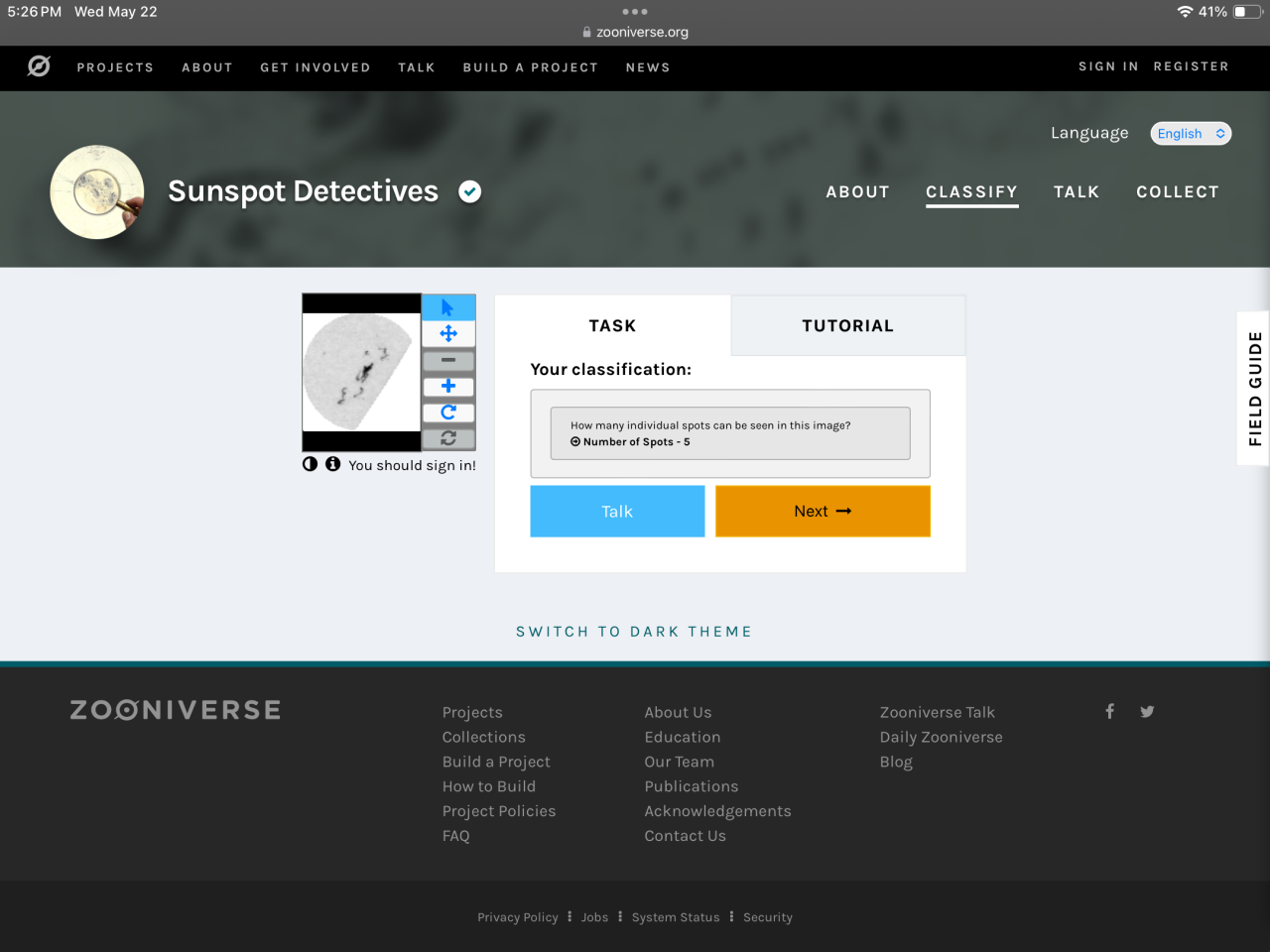Open the Privacy Policy link
The width and height of the screenshot is (1270, 952).
tap(518, 917)
